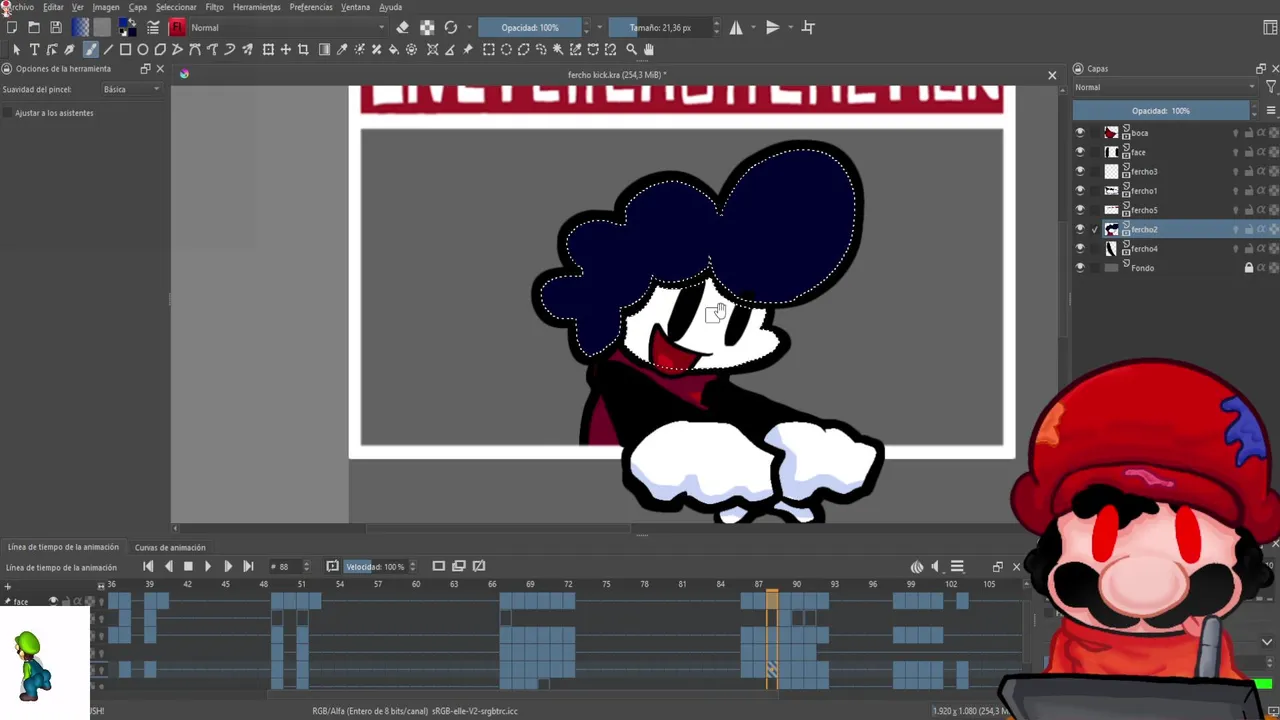
Task: Hide the Fondo layer
Action: [1079, 268]
